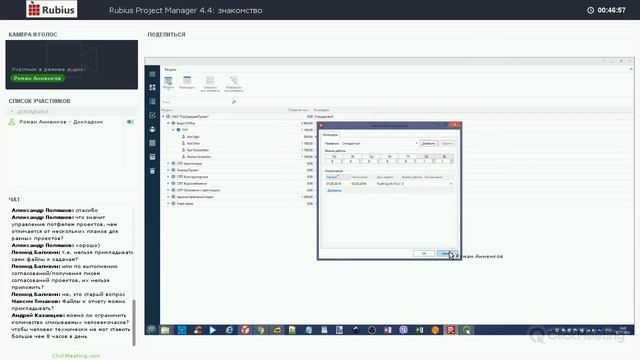Expand the СПП Конструкторов tree node
The width and height of the screenshot is (640, 360).
(168, 177)
